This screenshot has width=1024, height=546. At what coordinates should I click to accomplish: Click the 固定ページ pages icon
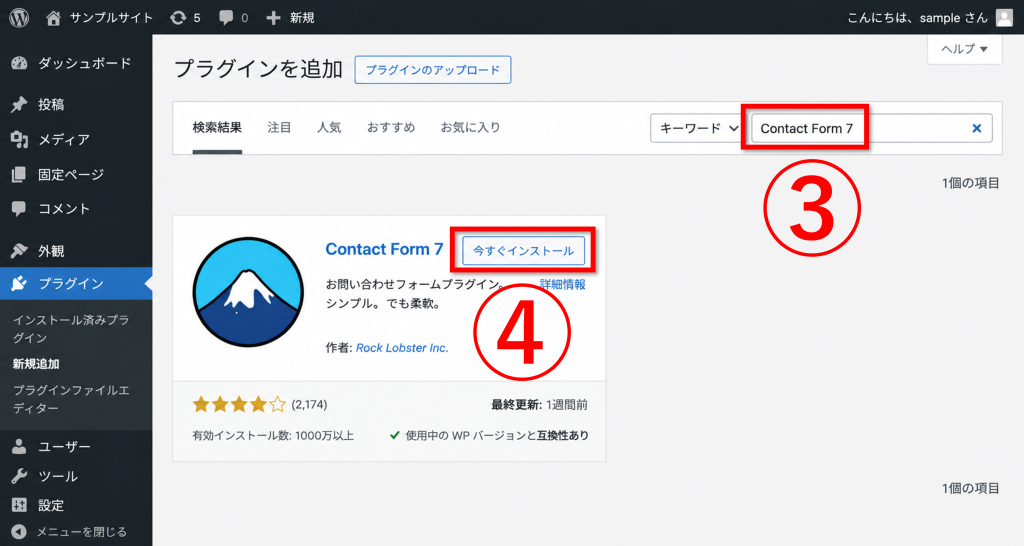click(20, 174)
